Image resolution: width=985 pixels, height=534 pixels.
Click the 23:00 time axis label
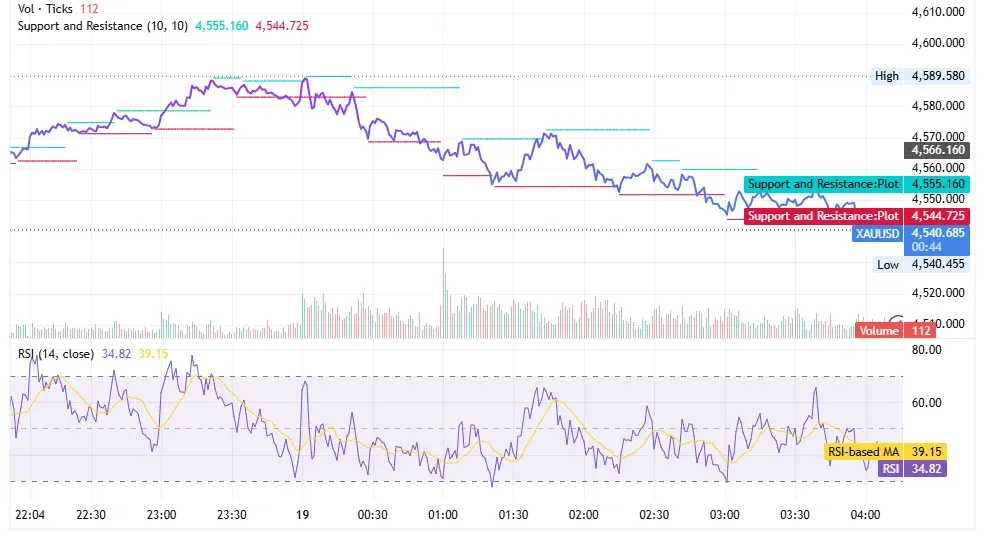161,515
